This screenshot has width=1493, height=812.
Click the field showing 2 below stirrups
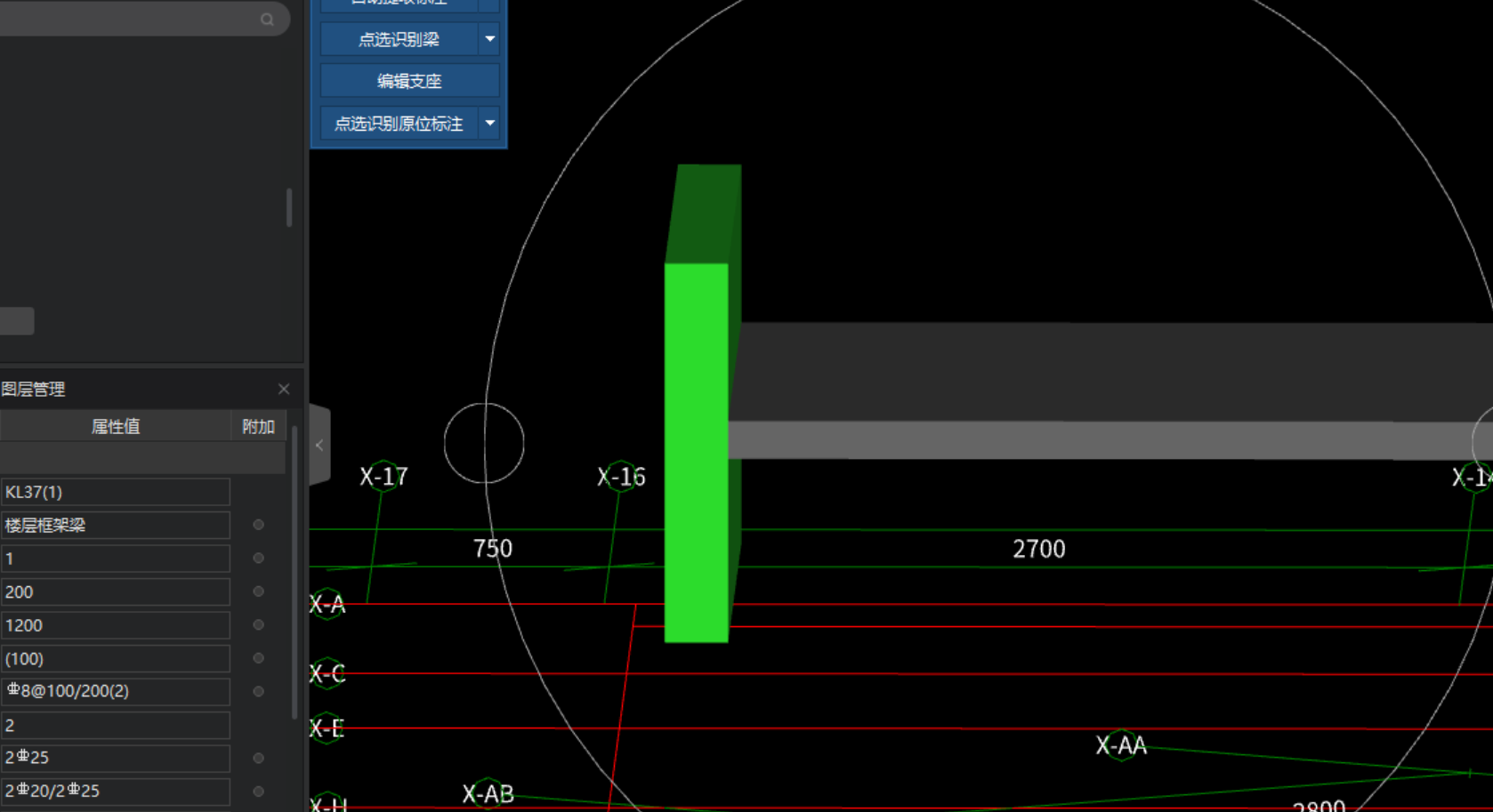pos(116,726)
